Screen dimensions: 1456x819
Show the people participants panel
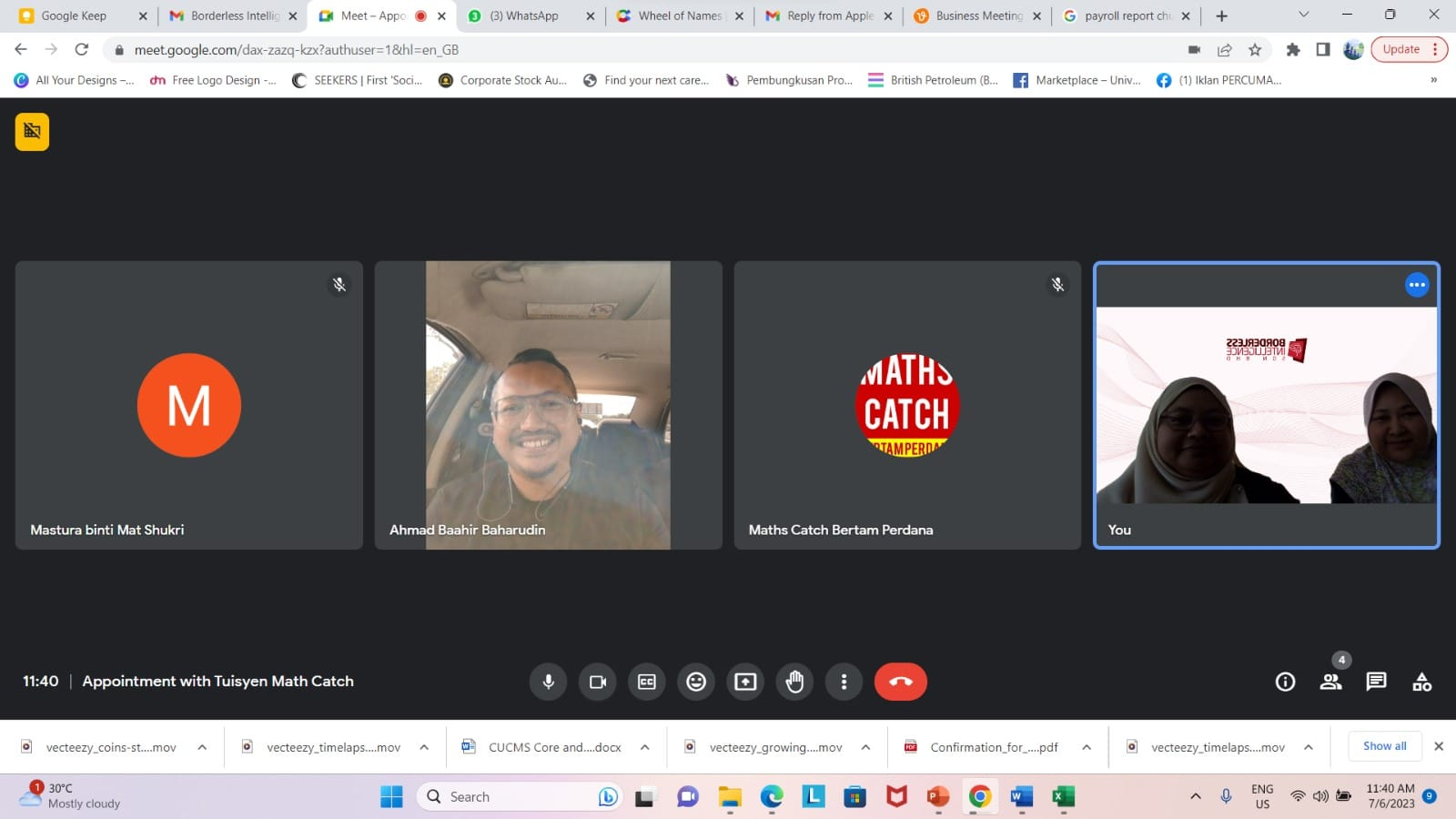[x=1330, y=682]
